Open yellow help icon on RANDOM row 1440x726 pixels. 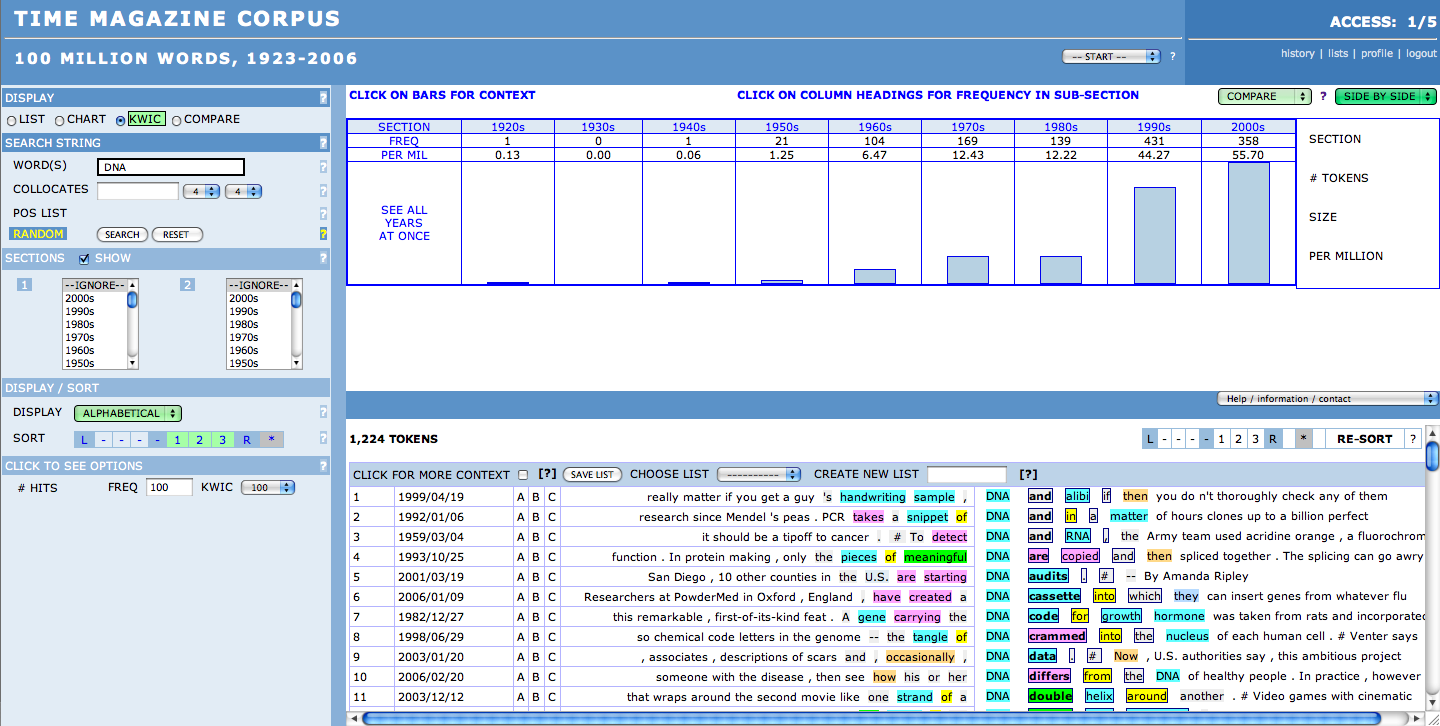click(x=323, y=234)
